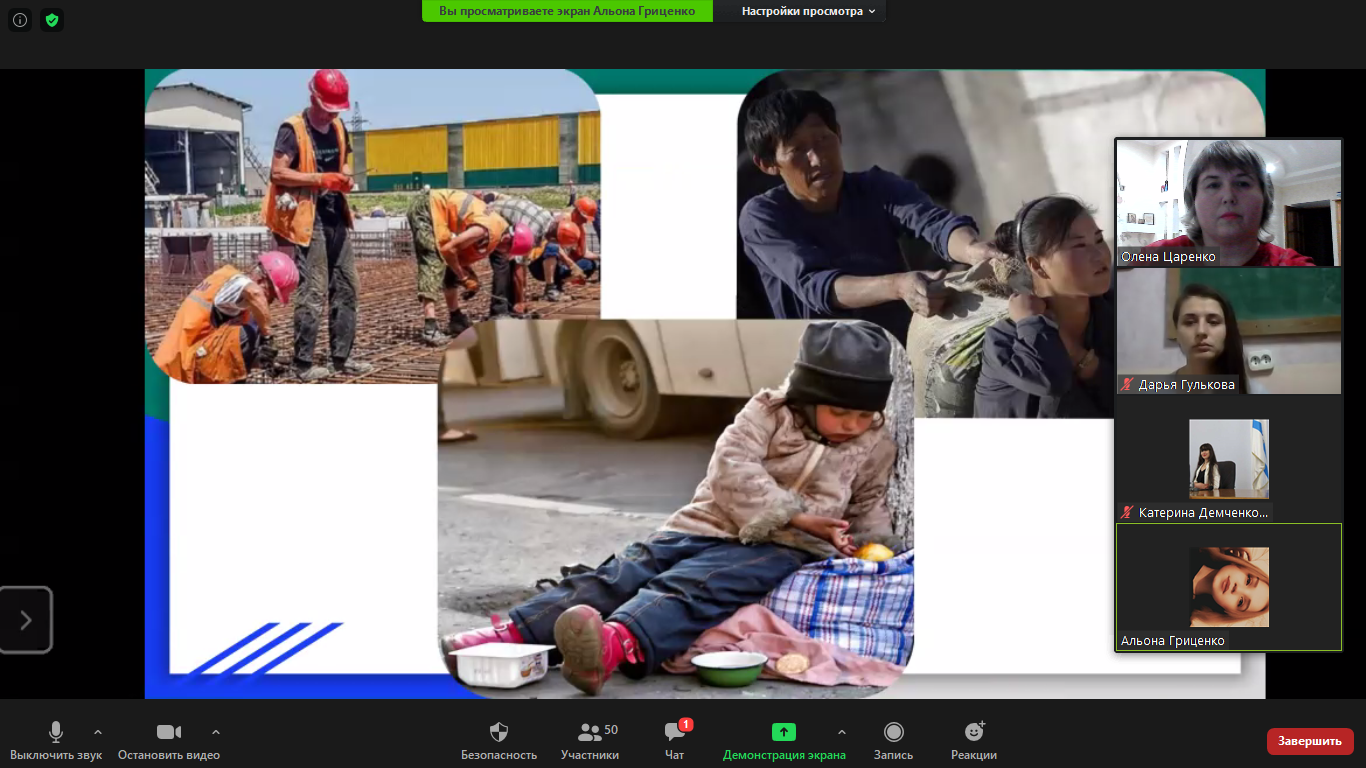Stop video with the camera button

click(x=169, y=741)
